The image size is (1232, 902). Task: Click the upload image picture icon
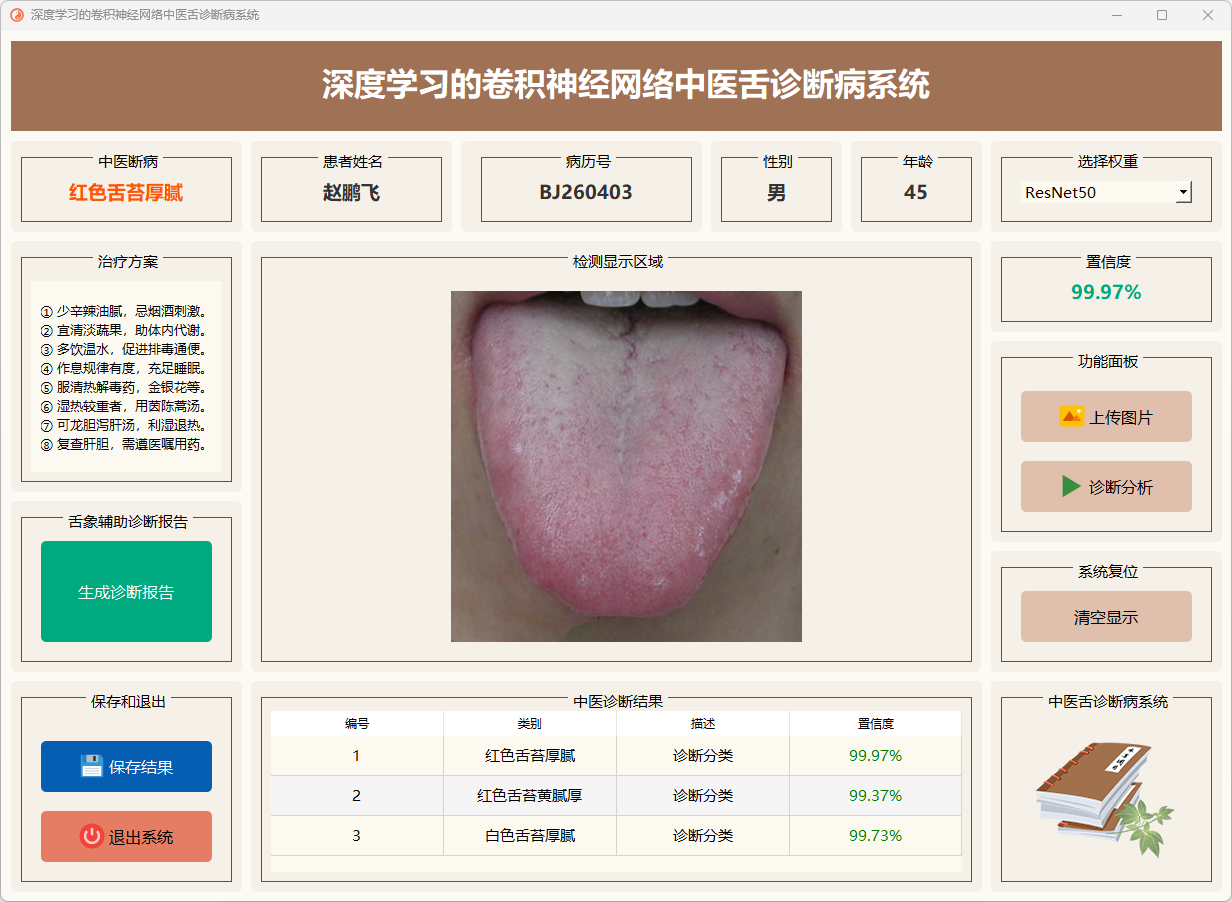point(1071,417)
